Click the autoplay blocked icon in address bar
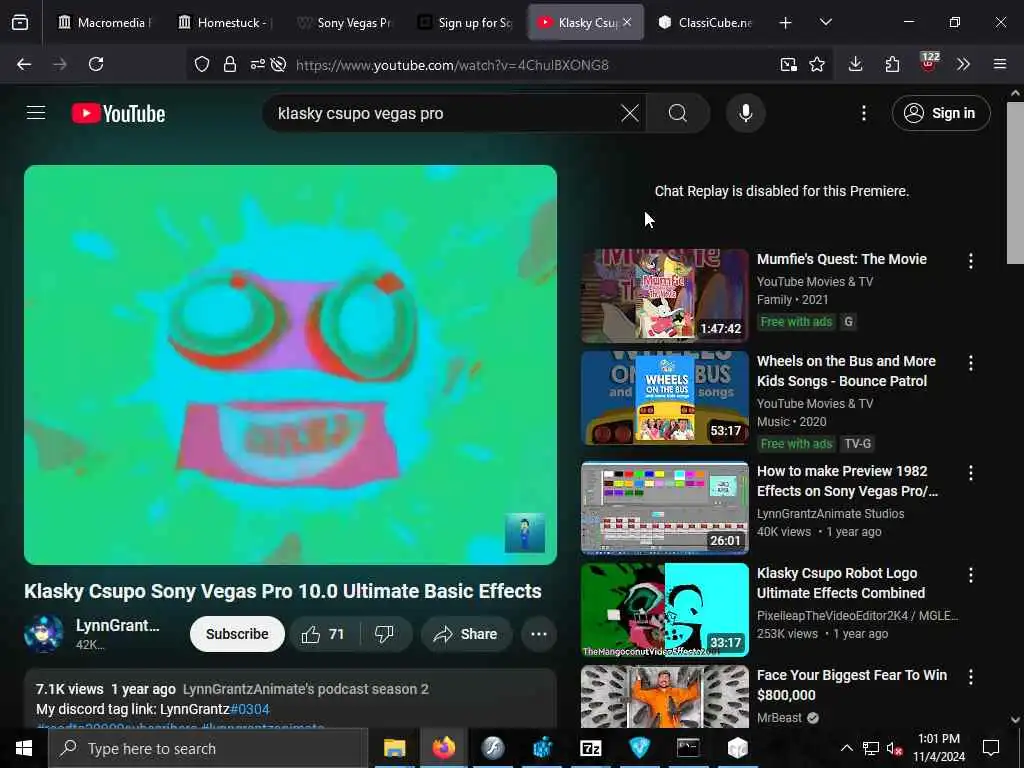The height and width of the screenshot is (768, 1024). [x=279, y=64]
